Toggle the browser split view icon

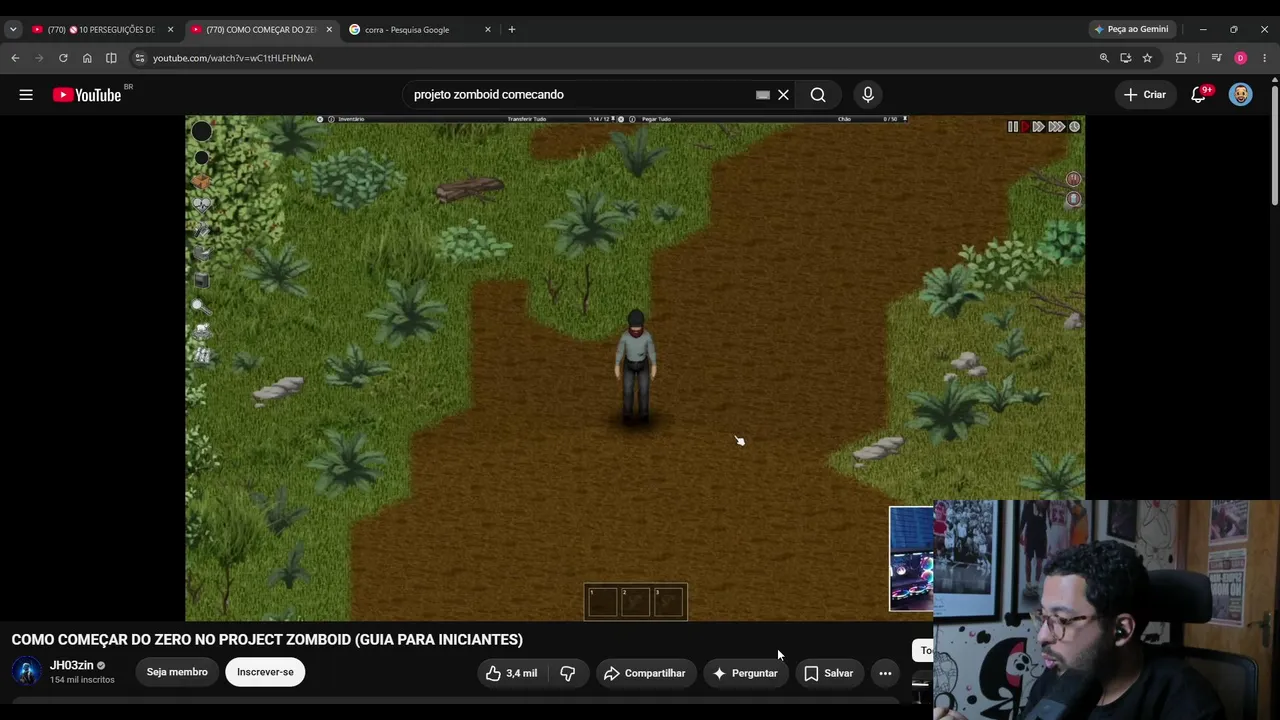coord(111,58)
